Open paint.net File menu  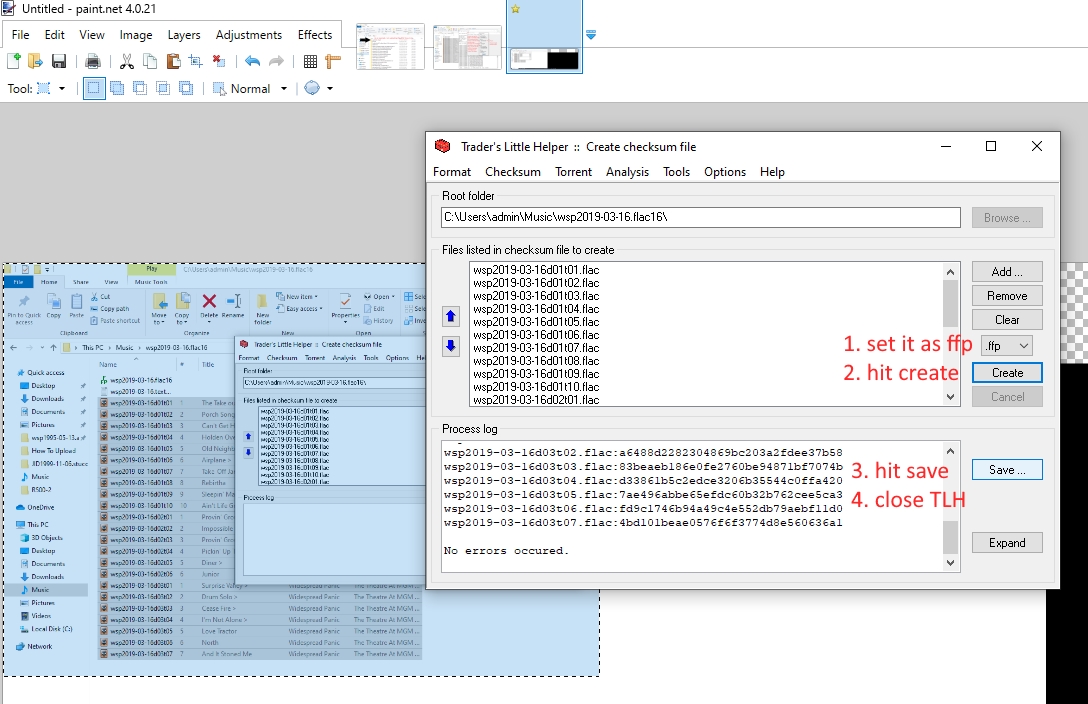pyautogui.click(x=21, y=35)
